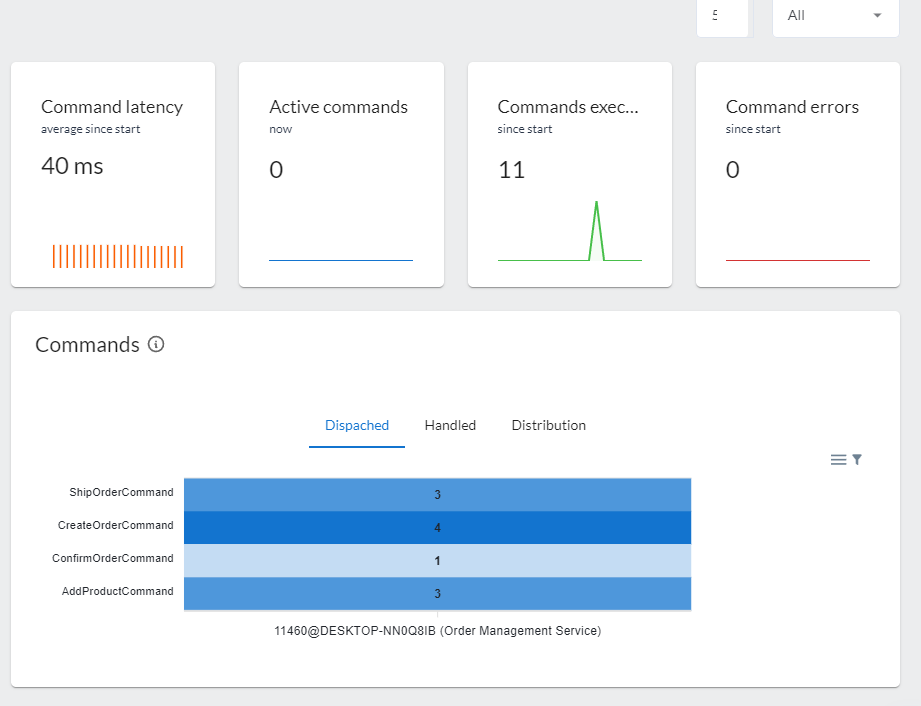The height and width of the screenshot is (706, 921).
Task: Click the red Command errors sparkline
Action: click(798, 260)
